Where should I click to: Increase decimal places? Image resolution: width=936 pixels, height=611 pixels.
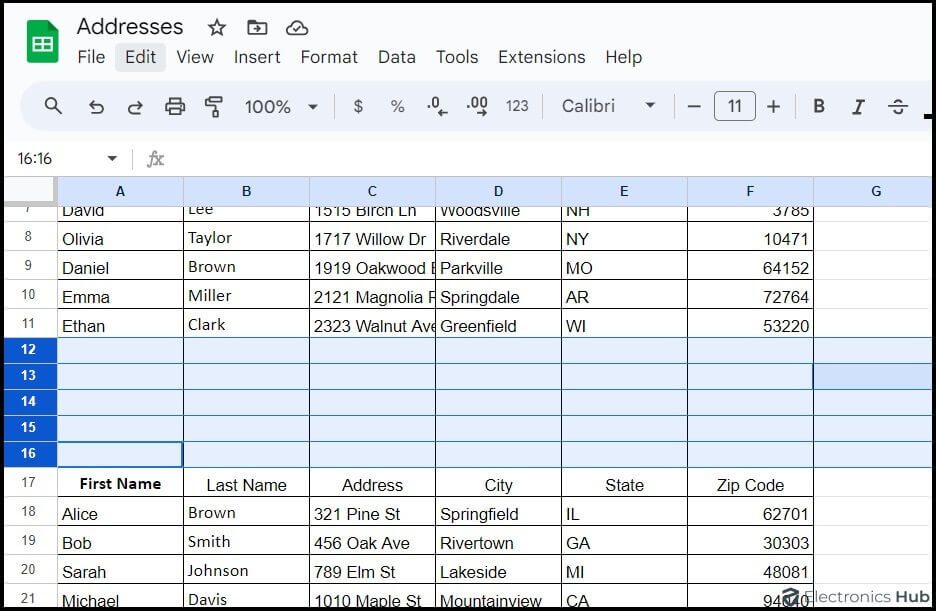(476, 105)
